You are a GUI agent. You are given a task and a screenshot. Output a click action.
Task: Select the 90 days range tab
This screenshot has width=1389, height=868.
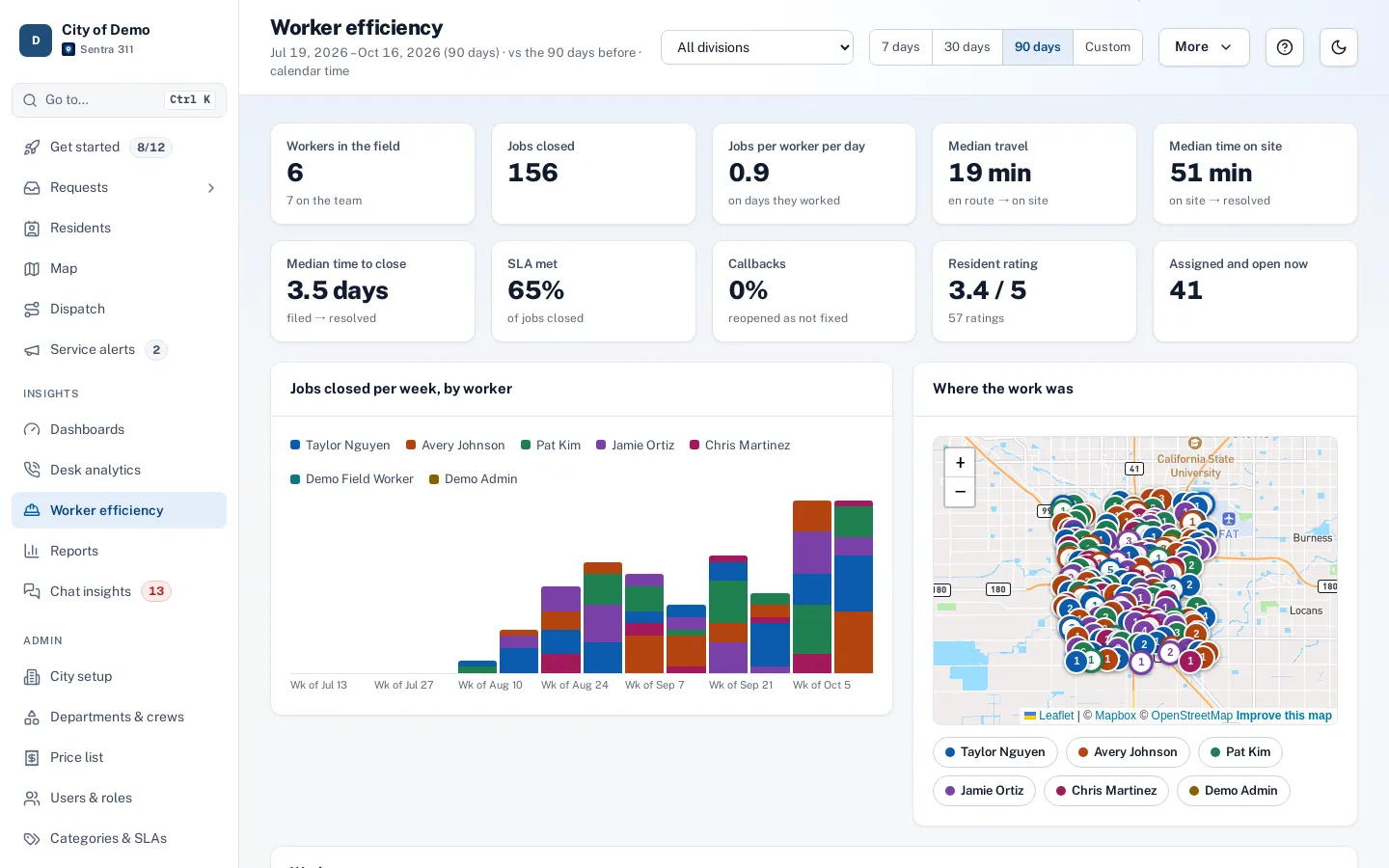pos(1038,47)
